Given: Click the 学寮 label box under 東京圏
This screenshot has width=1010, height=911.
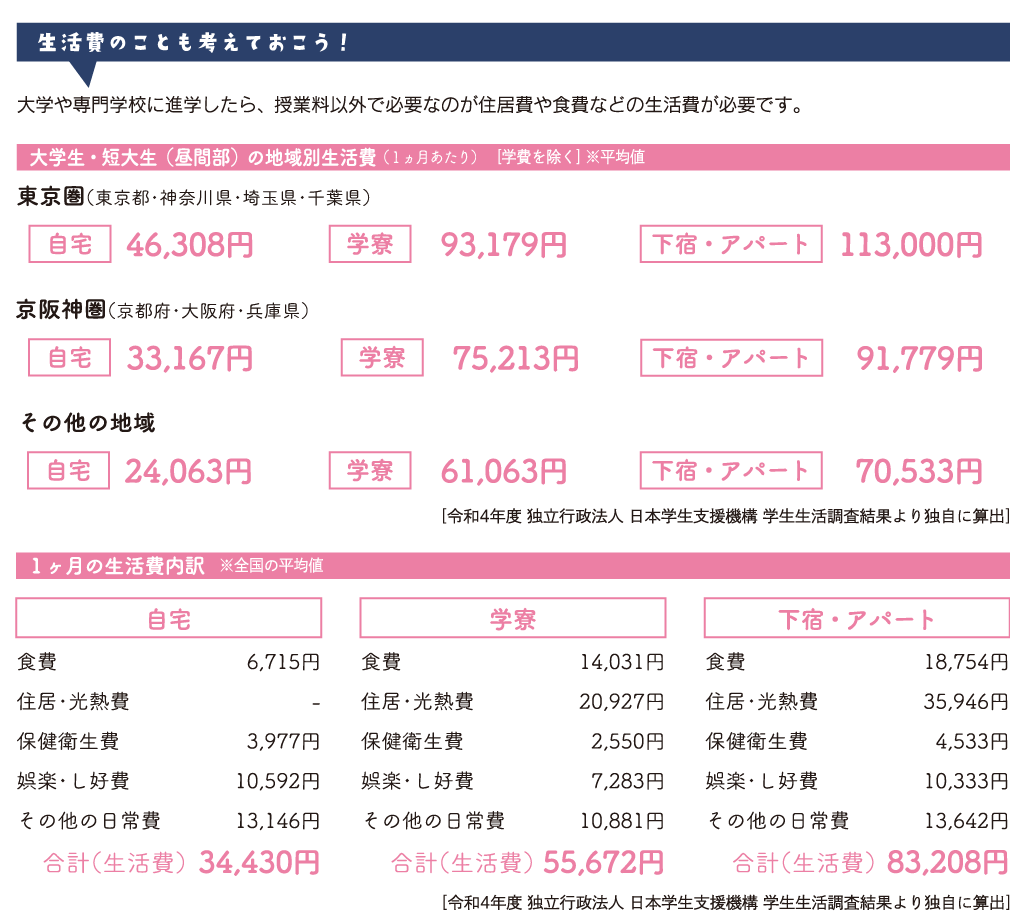Looking at the screenshot, I should [x=370, y=244].
